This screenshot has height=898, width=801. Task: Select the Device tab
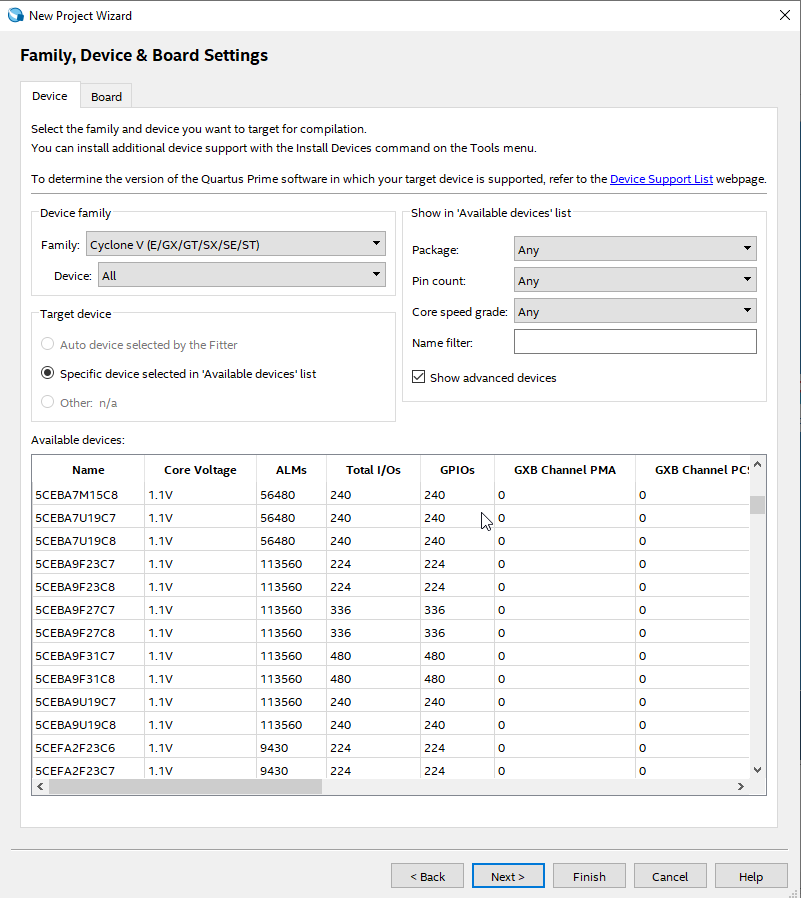[x=50, y=96]
